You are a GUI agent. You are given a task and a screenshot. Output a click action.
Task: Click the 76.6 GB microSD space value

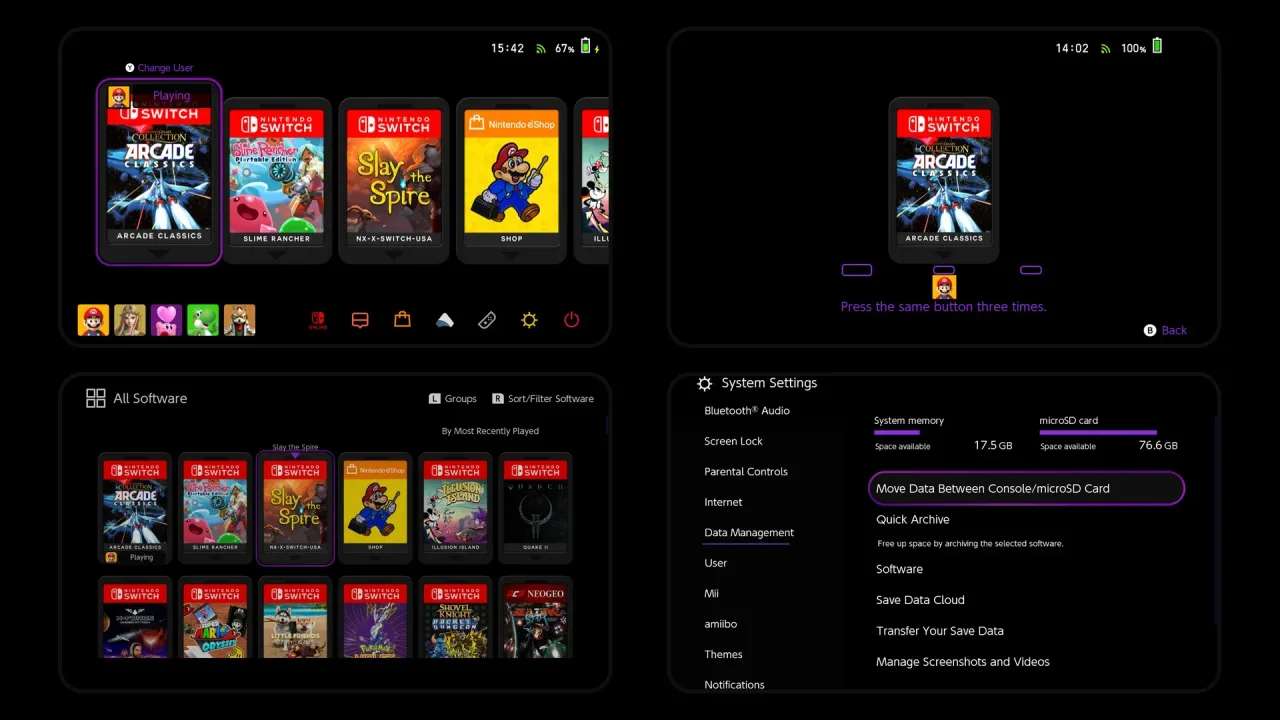click(x=1158, y=446)
